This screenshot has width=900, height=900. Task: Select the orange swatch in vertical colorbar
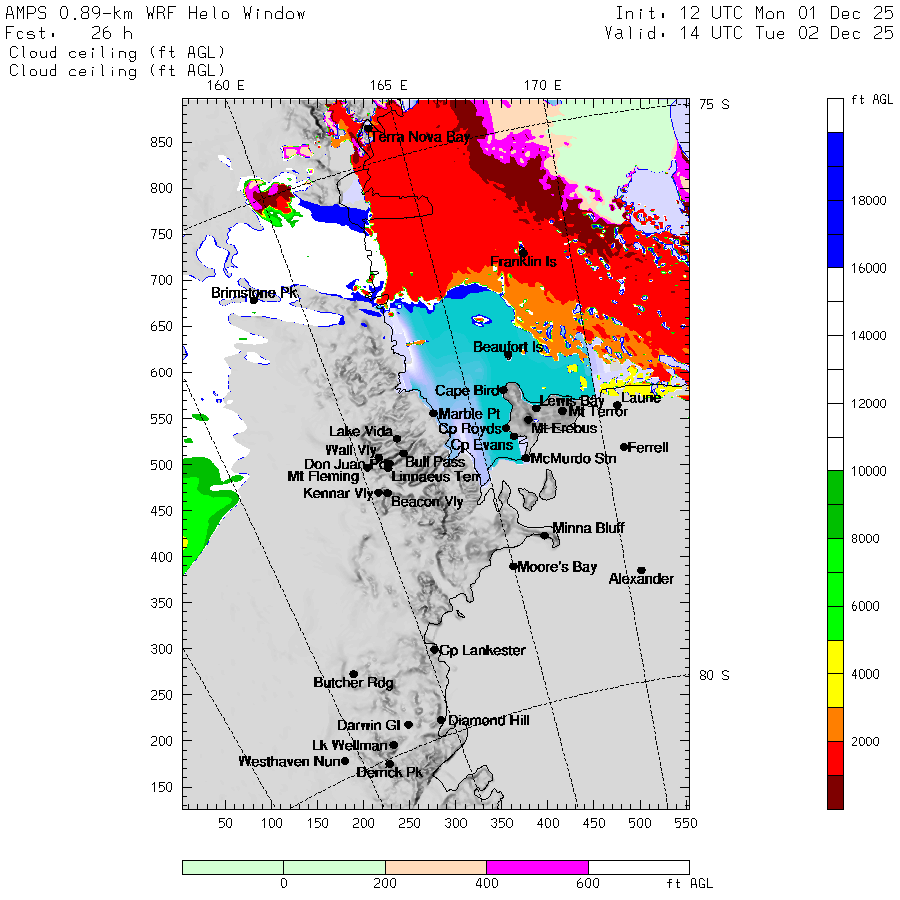(835, 724)
